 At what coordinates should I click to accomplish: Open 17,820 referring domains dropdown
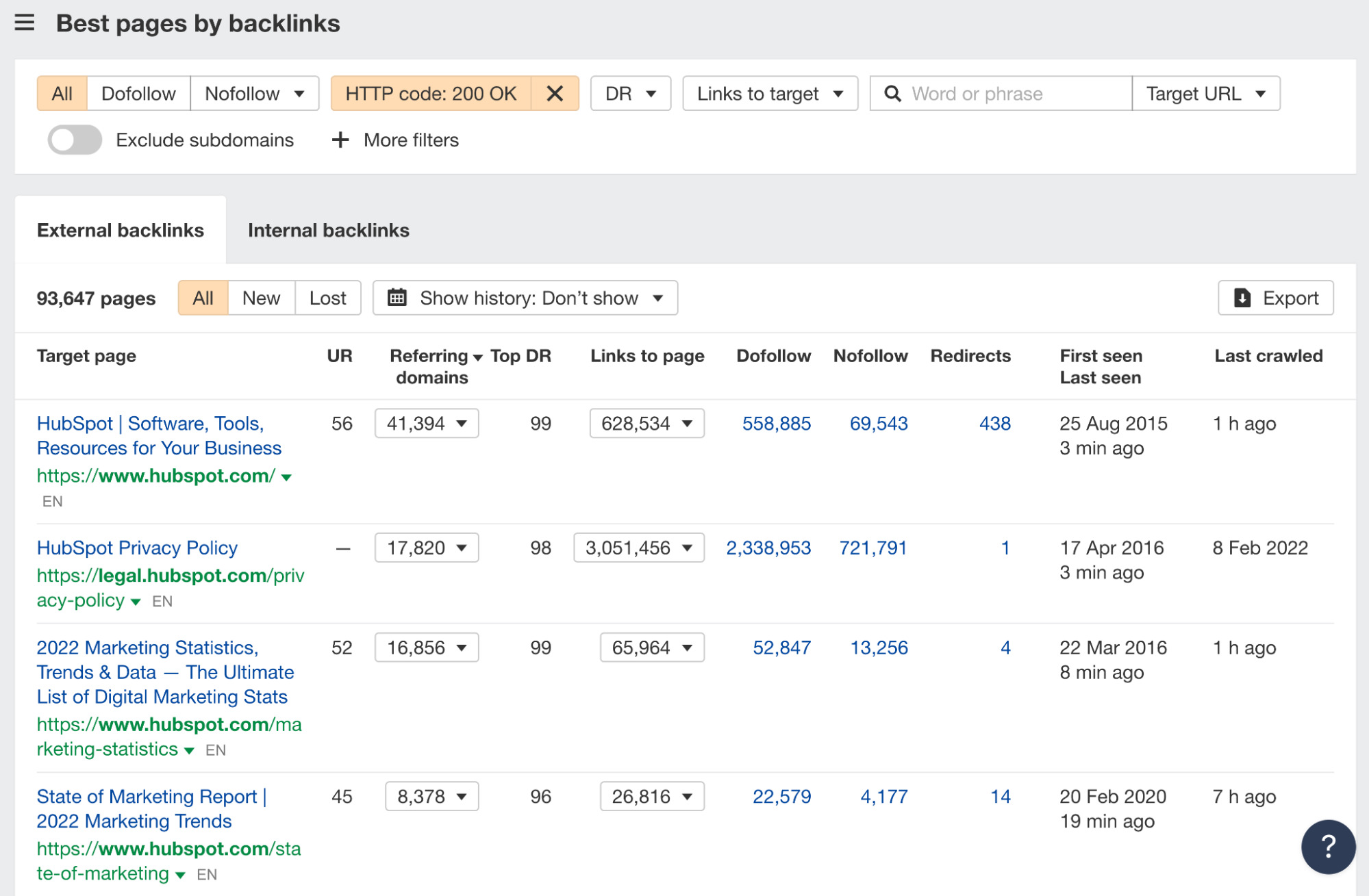[x=427, y=548]
